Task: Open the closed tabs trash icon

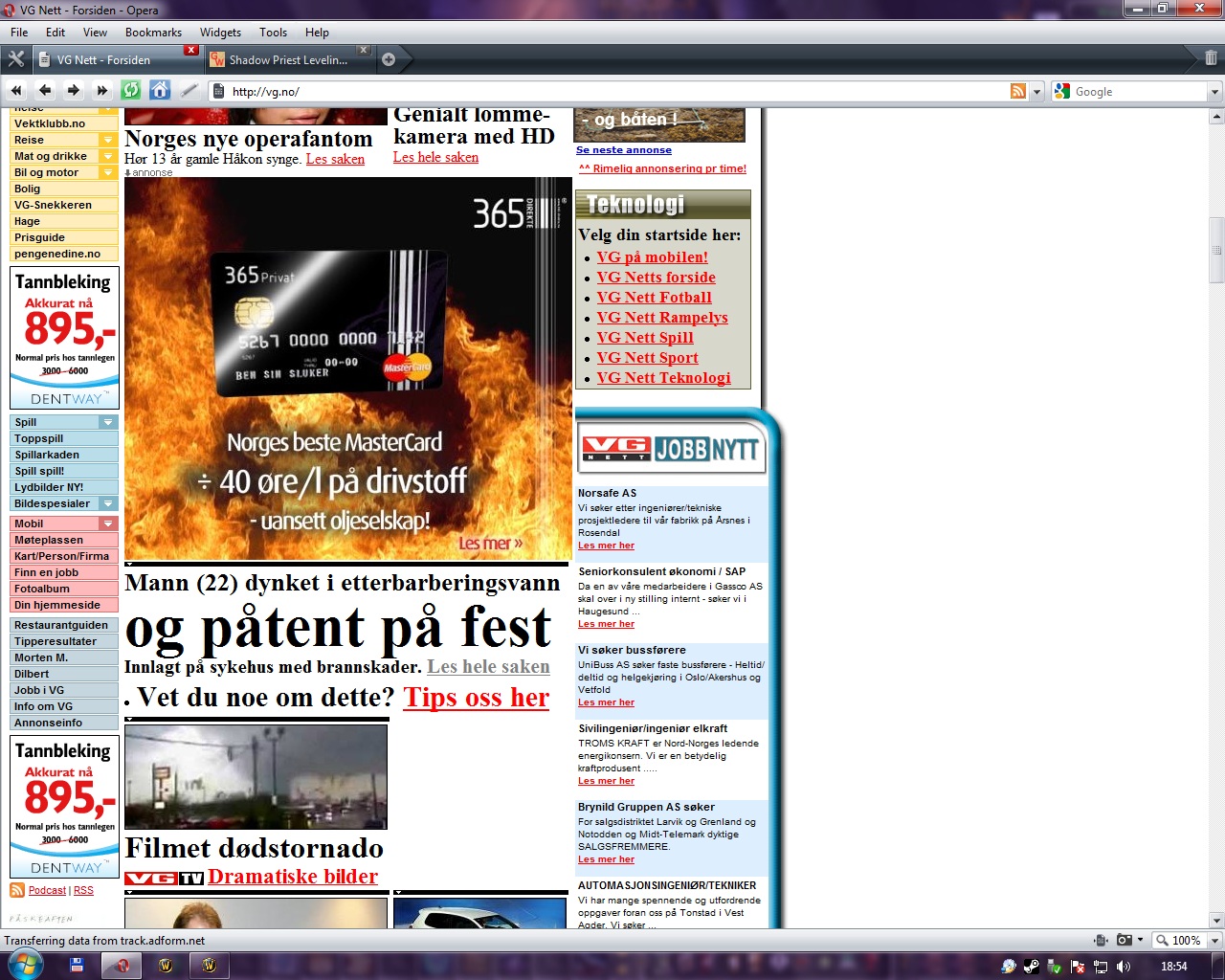Action: [1211, 58]
